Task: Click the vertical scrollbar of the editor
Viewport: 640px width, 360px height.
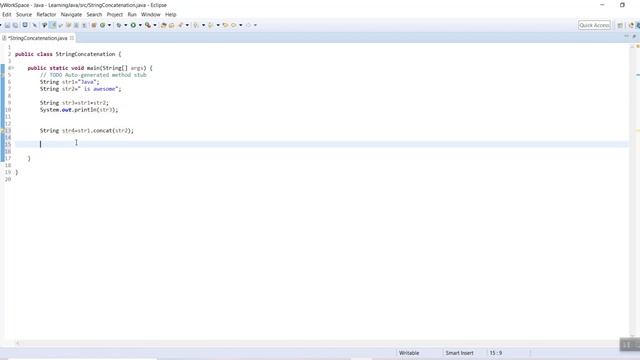Action: point(632,192)
